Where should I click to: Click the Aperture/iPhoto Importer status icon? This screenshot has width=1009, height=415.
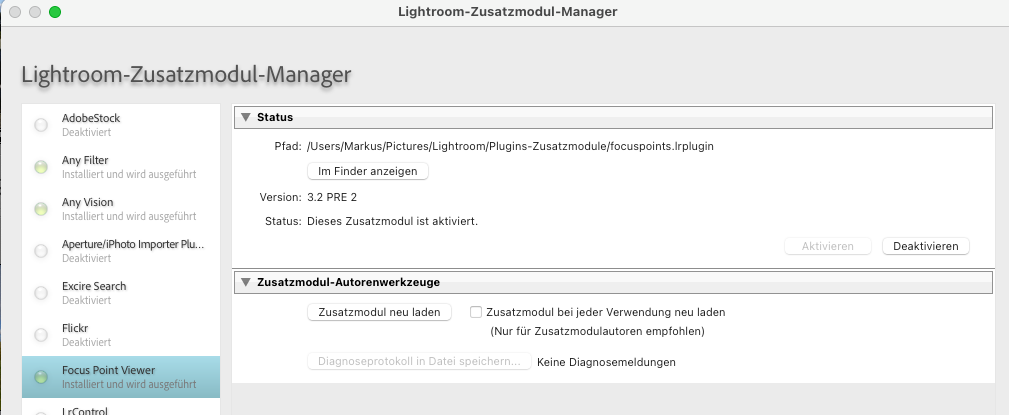[x=41, y=251]
